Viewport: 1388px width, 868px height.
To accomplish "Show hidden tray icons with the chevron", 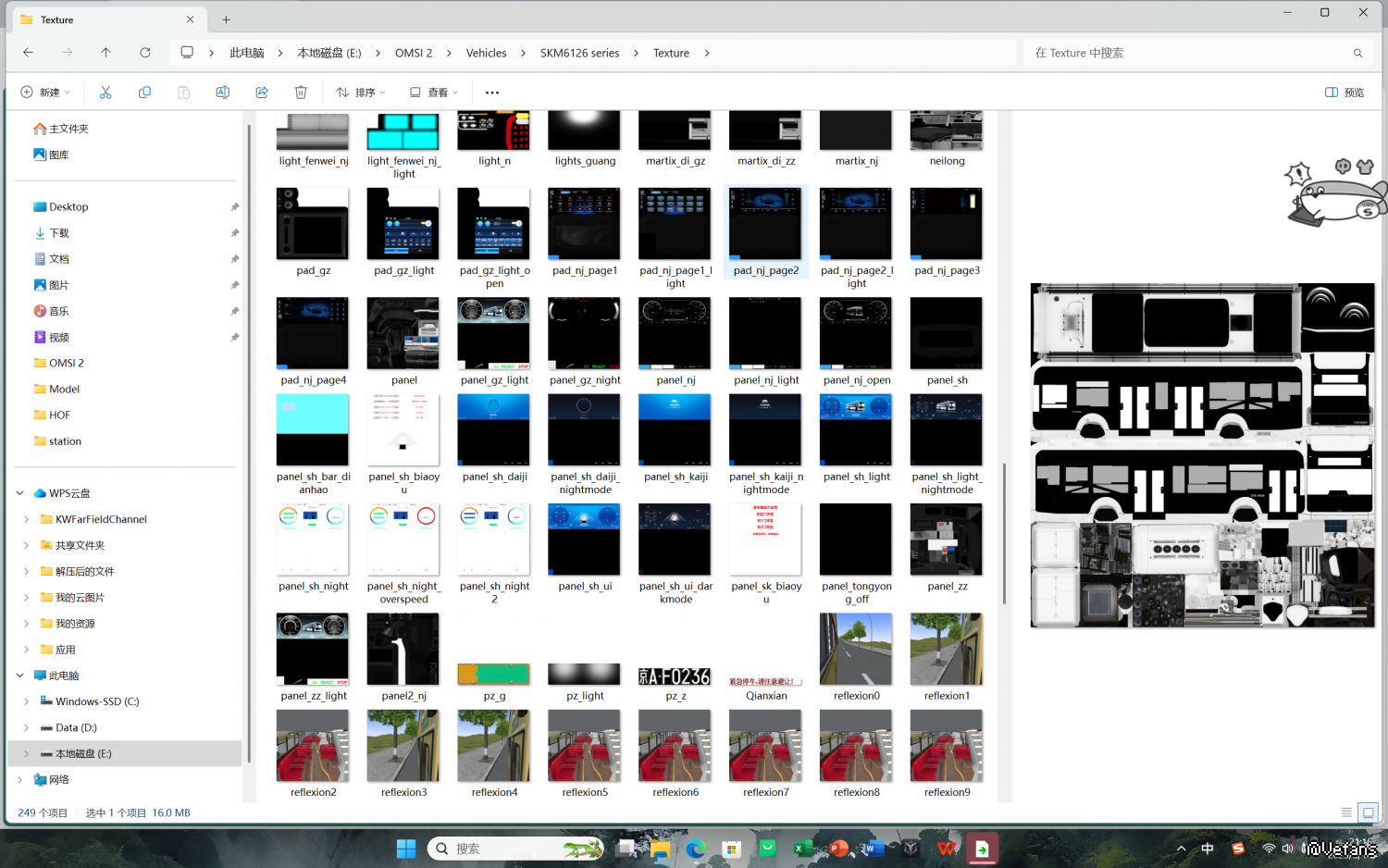I will [1181, 849].
